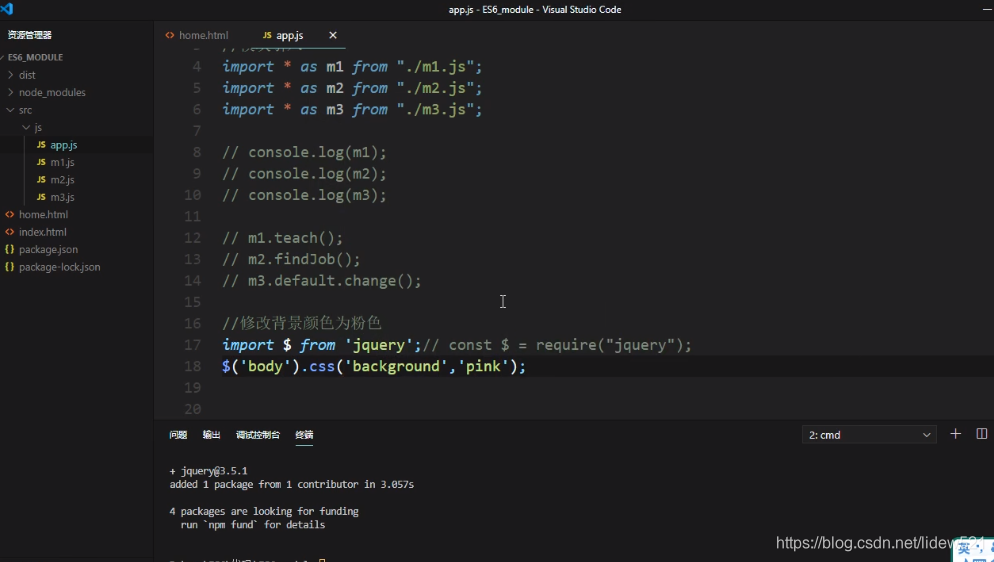Open m3.js in the explorer tree
The width and height of the screenshot is (994, 562).
tap(62, 197)
